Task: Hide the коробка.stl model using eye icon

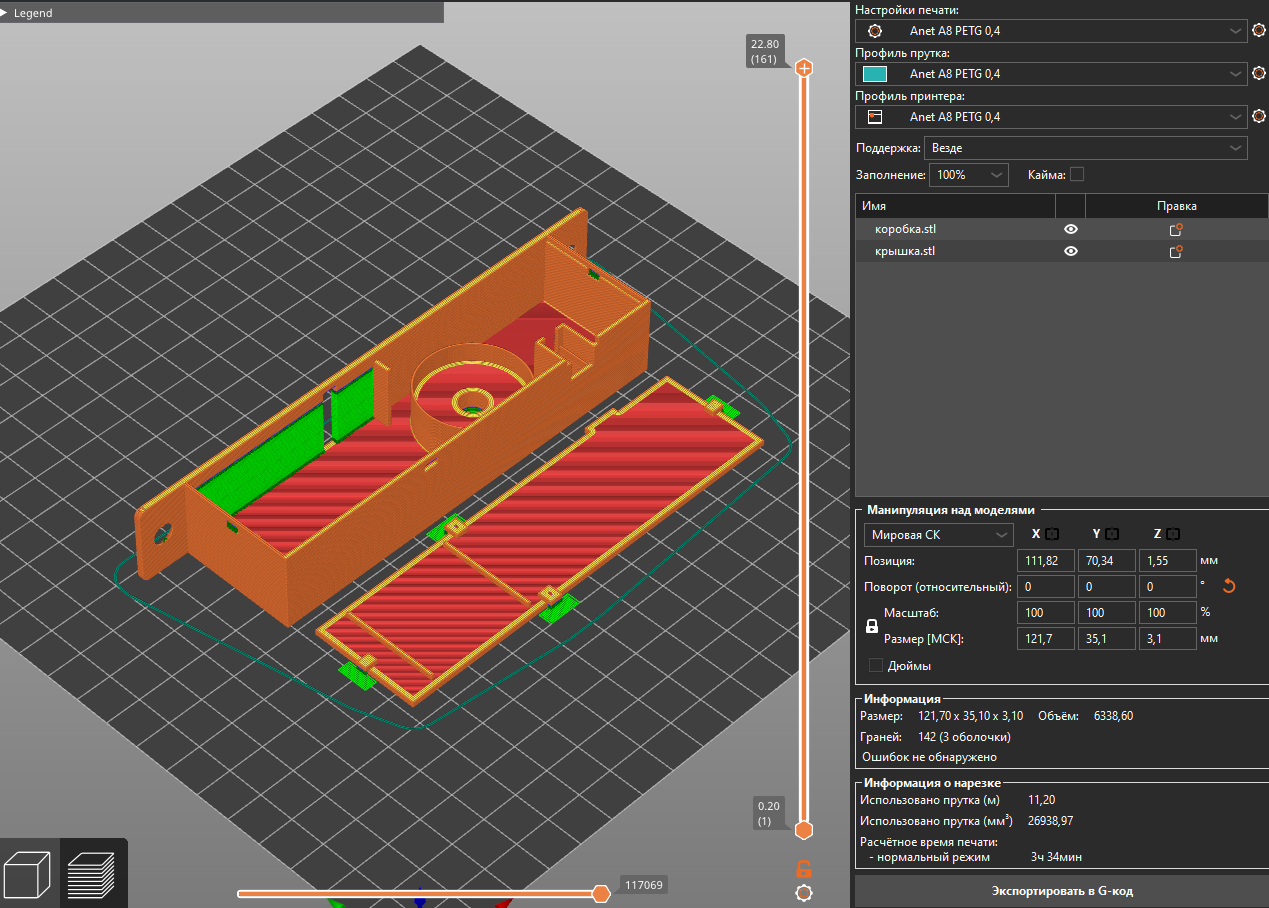Action: pyautogui.click(x=1070, y=229)
